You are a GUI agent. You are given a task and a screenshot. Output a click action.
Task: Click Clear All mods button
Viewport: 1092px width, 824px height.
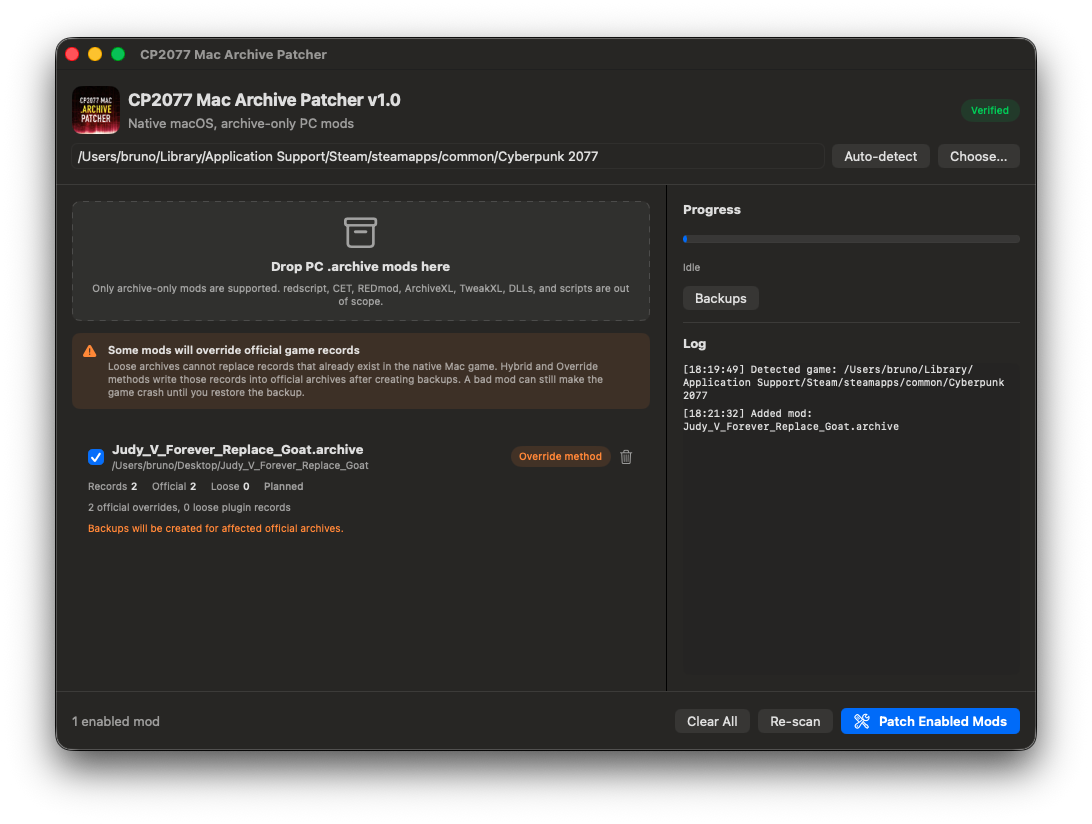[712, 722]
